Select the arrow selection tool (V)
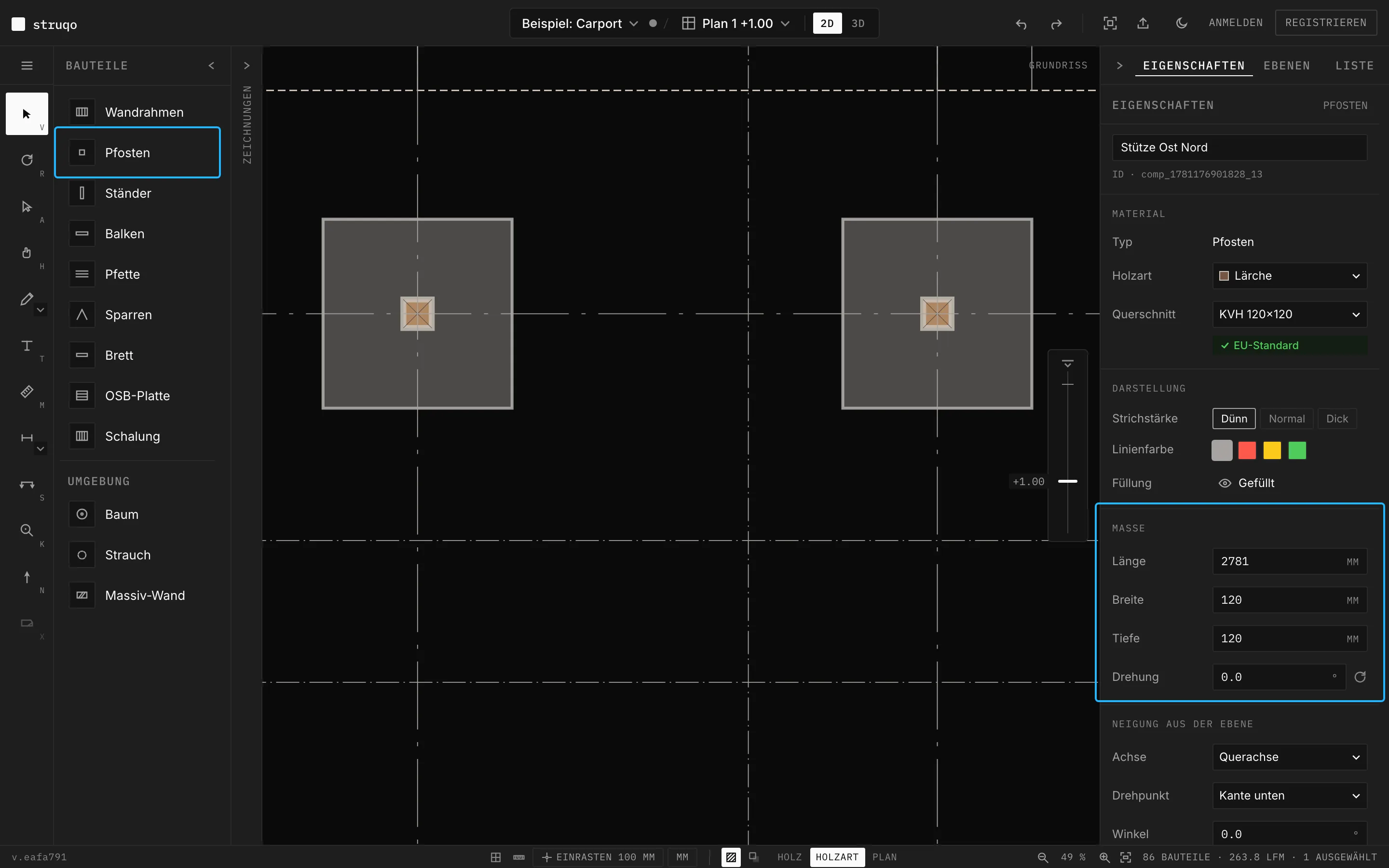 coord(27,114)
